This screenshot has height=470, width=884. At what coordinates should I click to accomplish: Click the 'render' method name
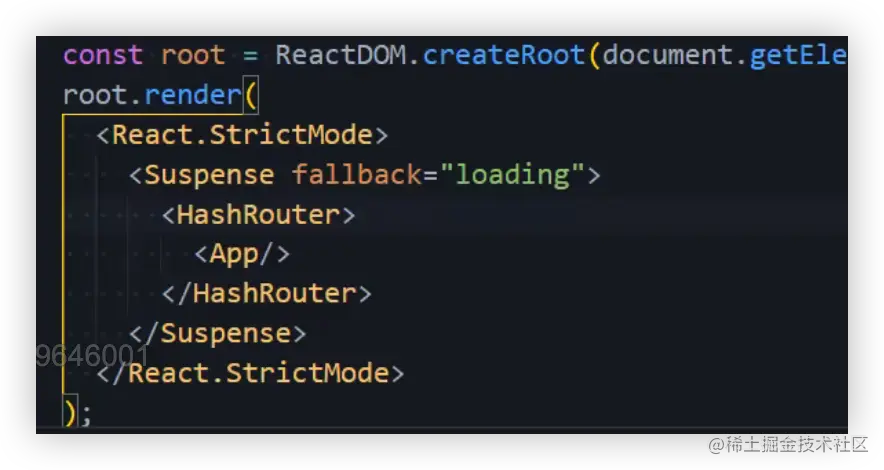193,95
